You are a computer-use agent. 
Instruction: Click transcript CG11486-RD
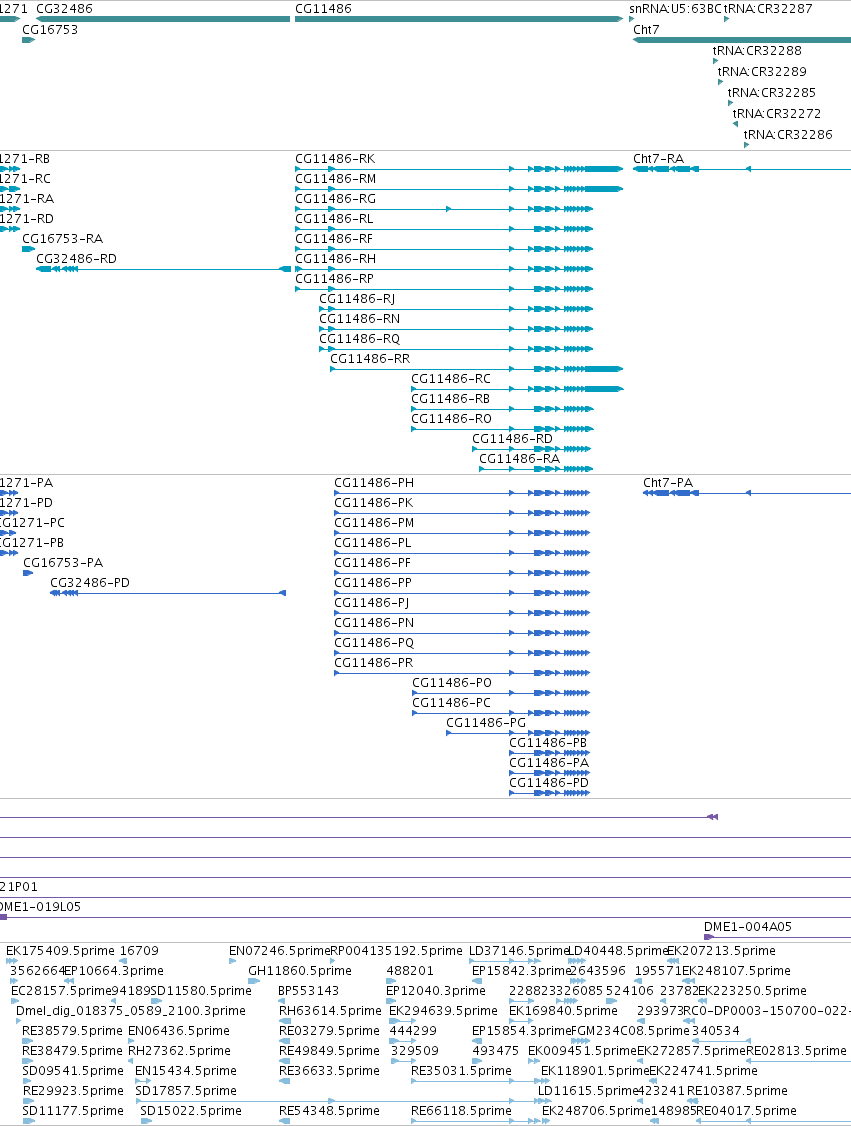coord(531,449)
